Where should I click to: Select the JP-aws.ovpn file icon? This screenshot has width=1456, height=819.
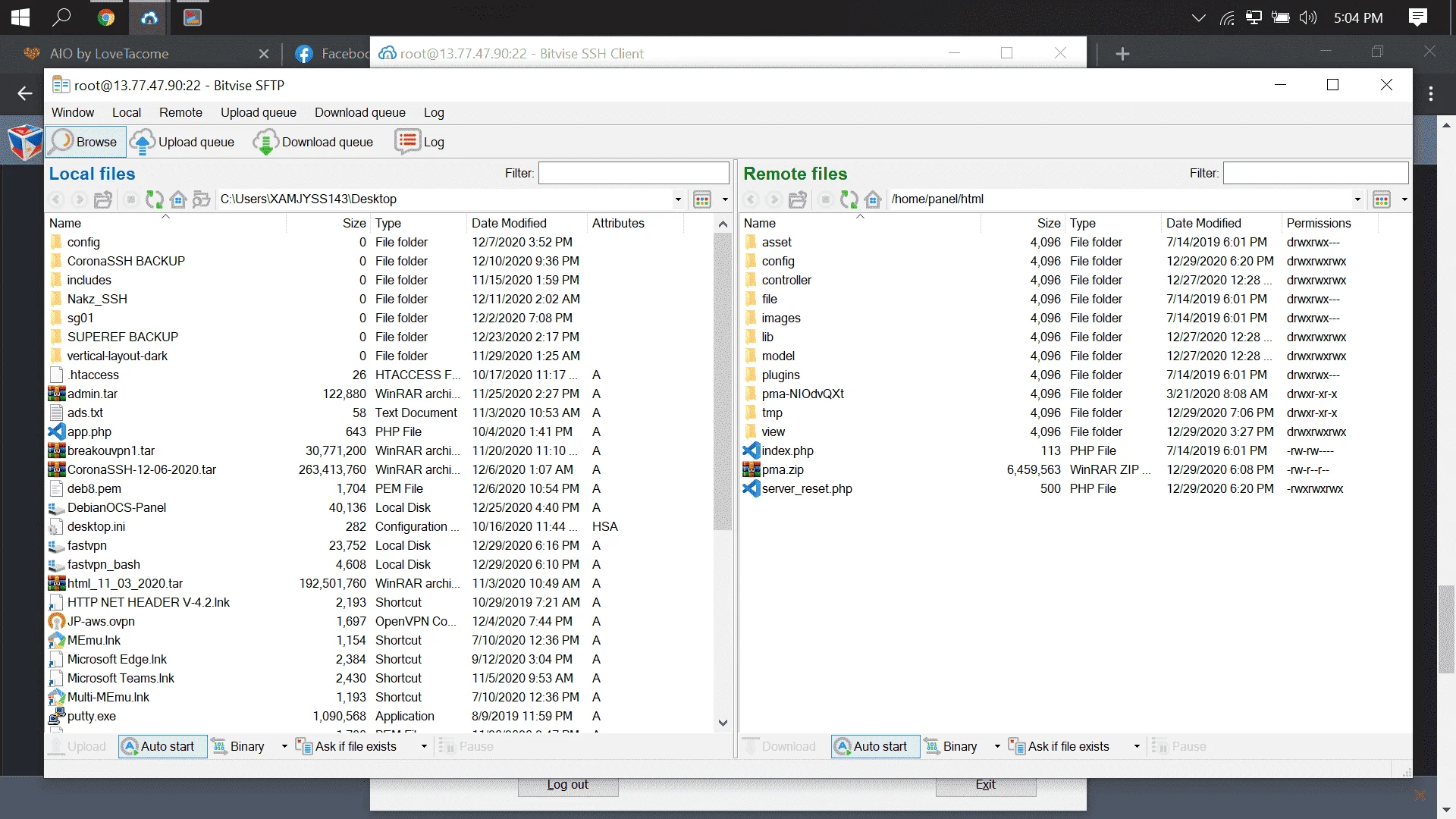[x=57, y=621]
